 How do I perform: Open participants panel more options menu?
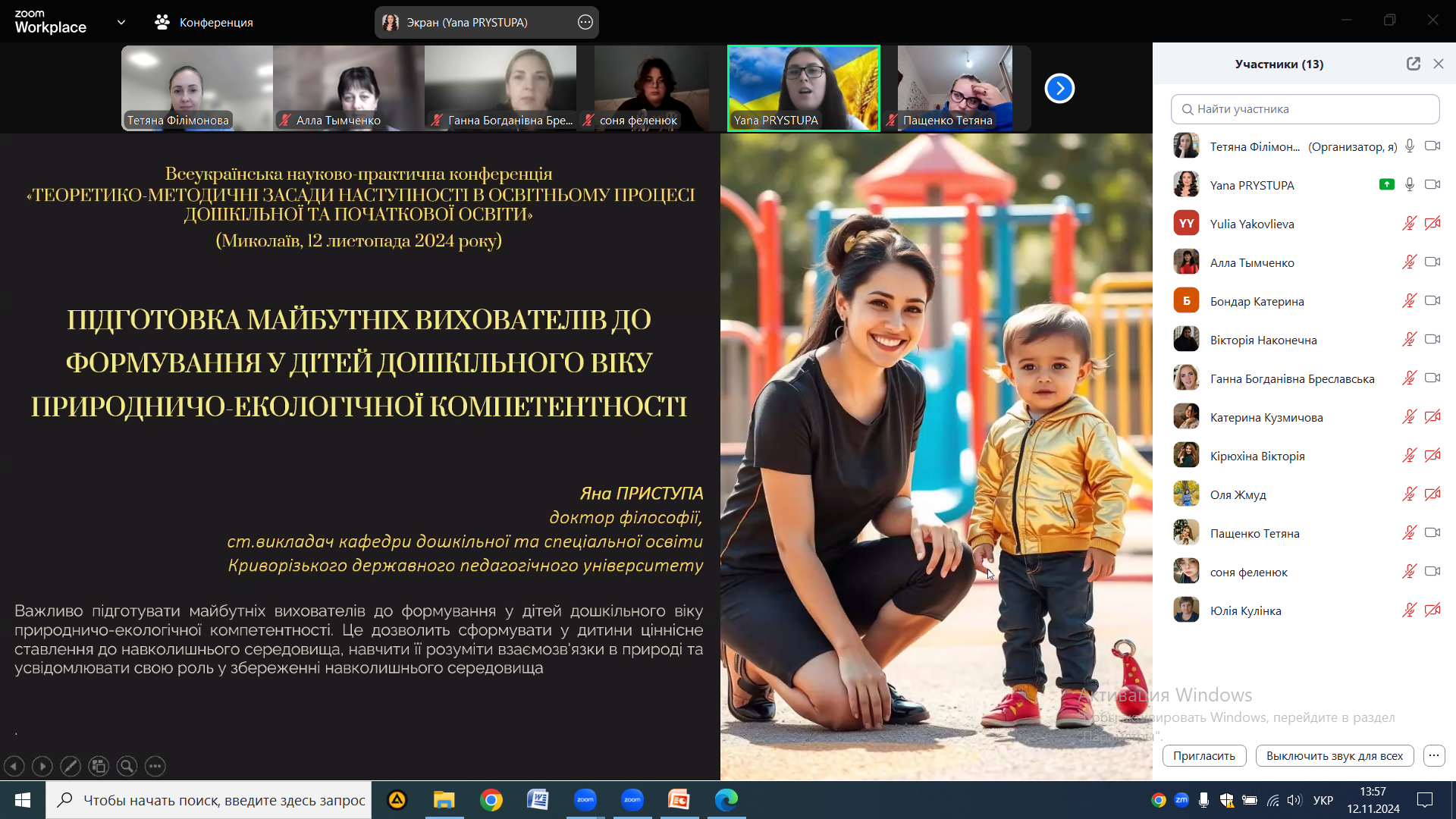(x=1433, y=755)
